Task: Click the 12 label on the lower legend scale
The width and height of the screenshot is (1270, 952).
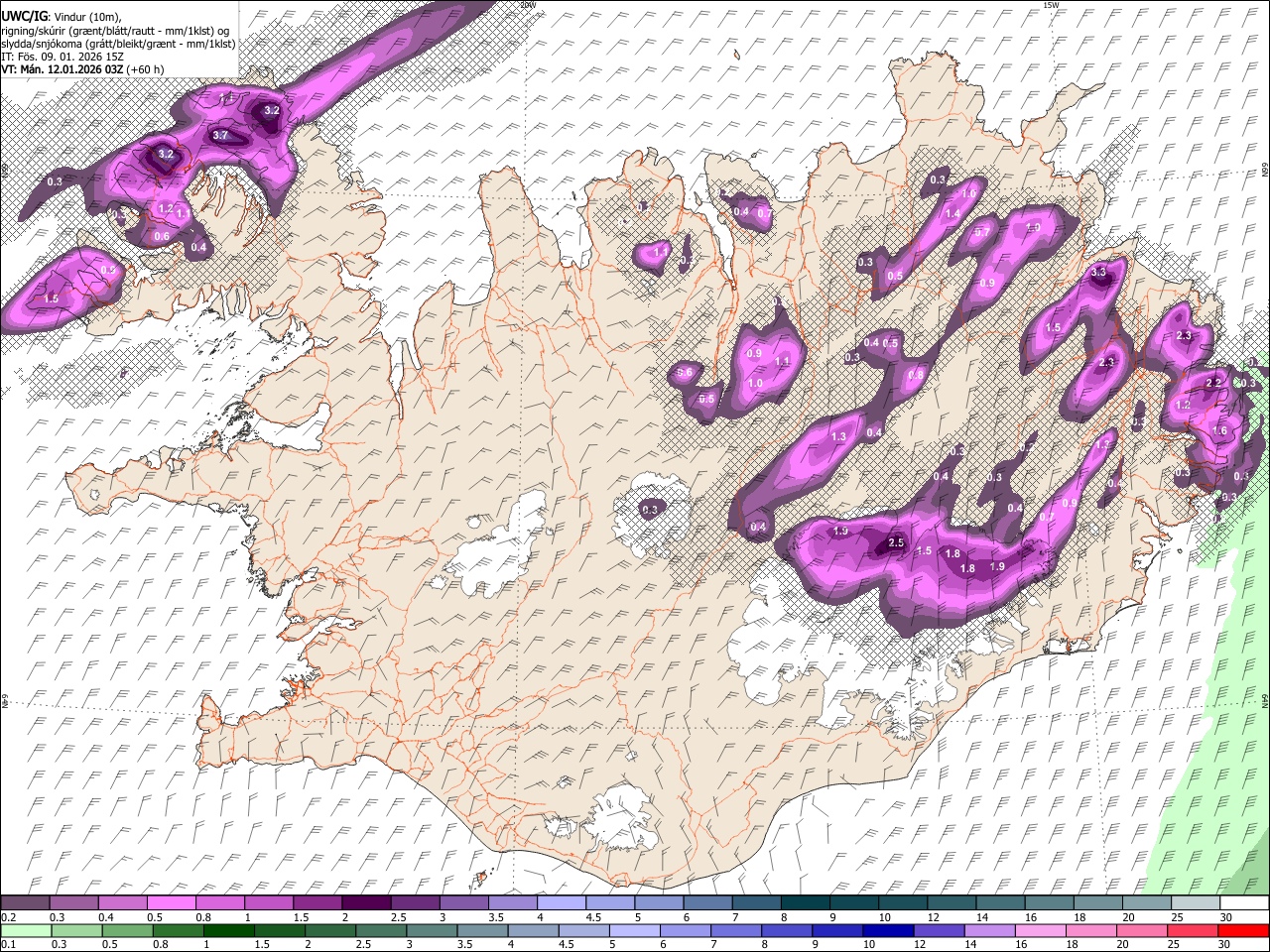Action: tap(921, 944)
